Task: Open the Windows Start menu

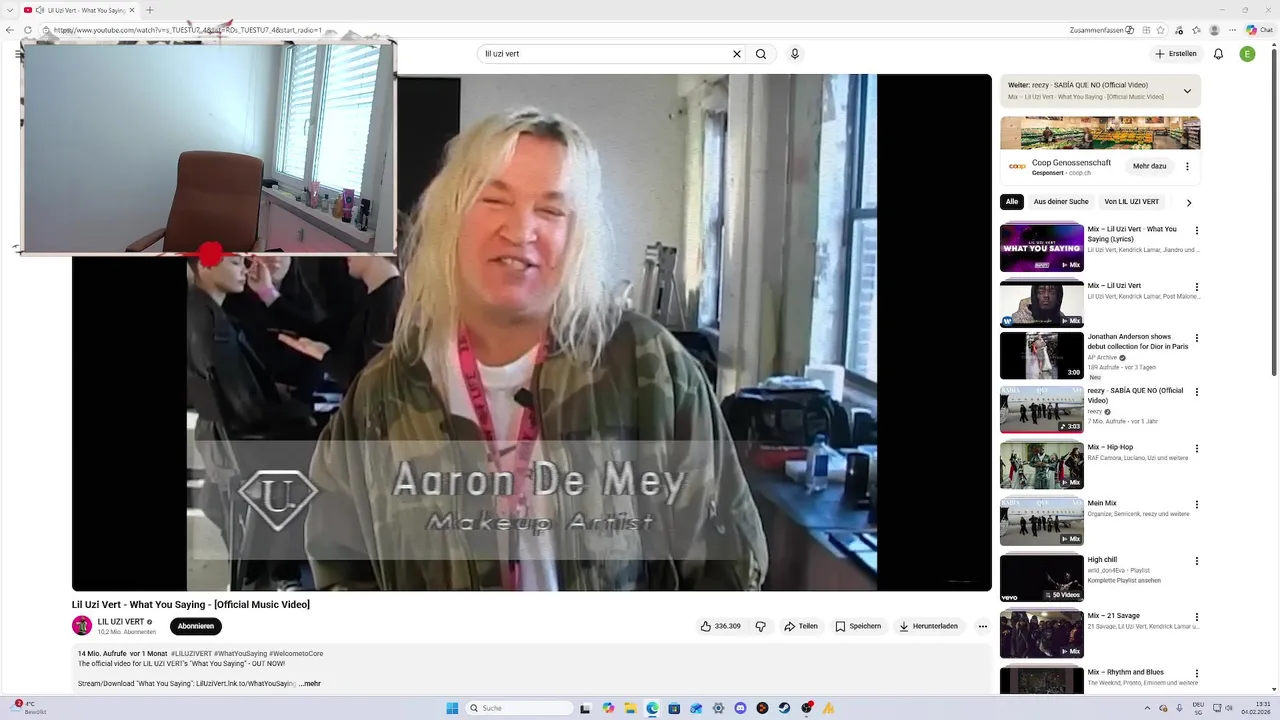Action: click(452, 708)
